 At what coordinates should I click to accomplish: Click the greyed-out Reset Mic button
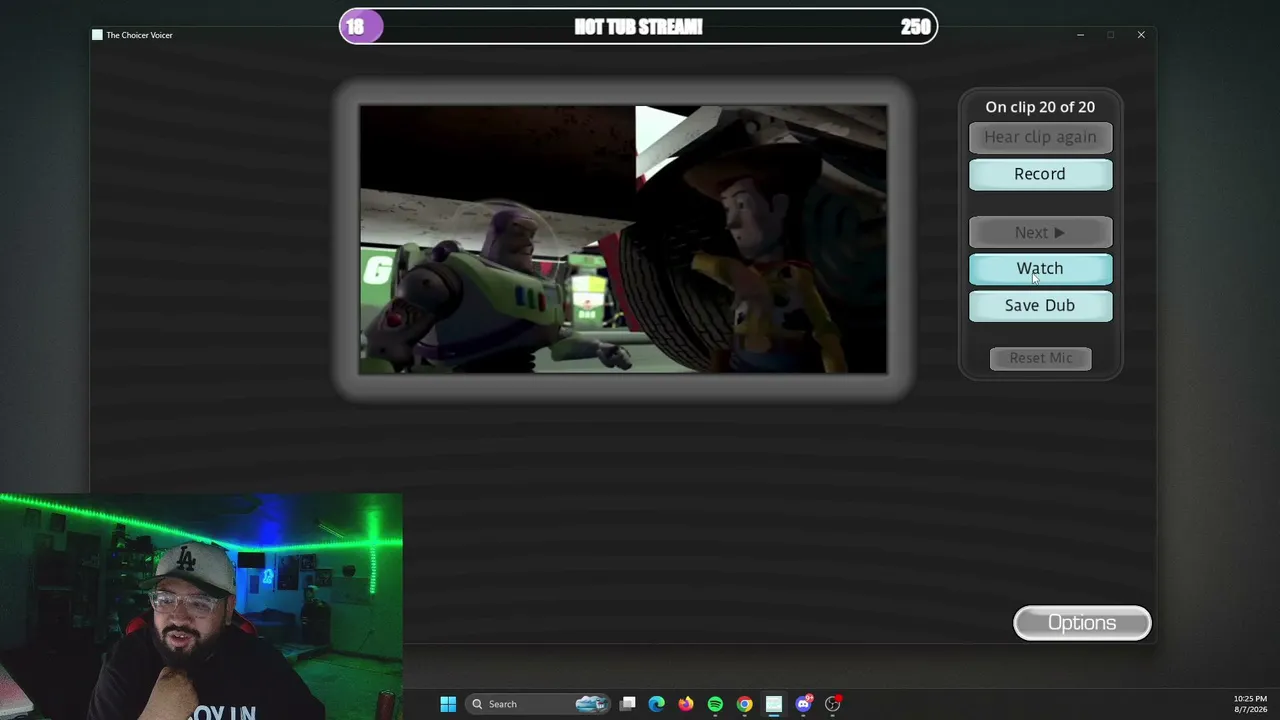tap(1040, 358)
